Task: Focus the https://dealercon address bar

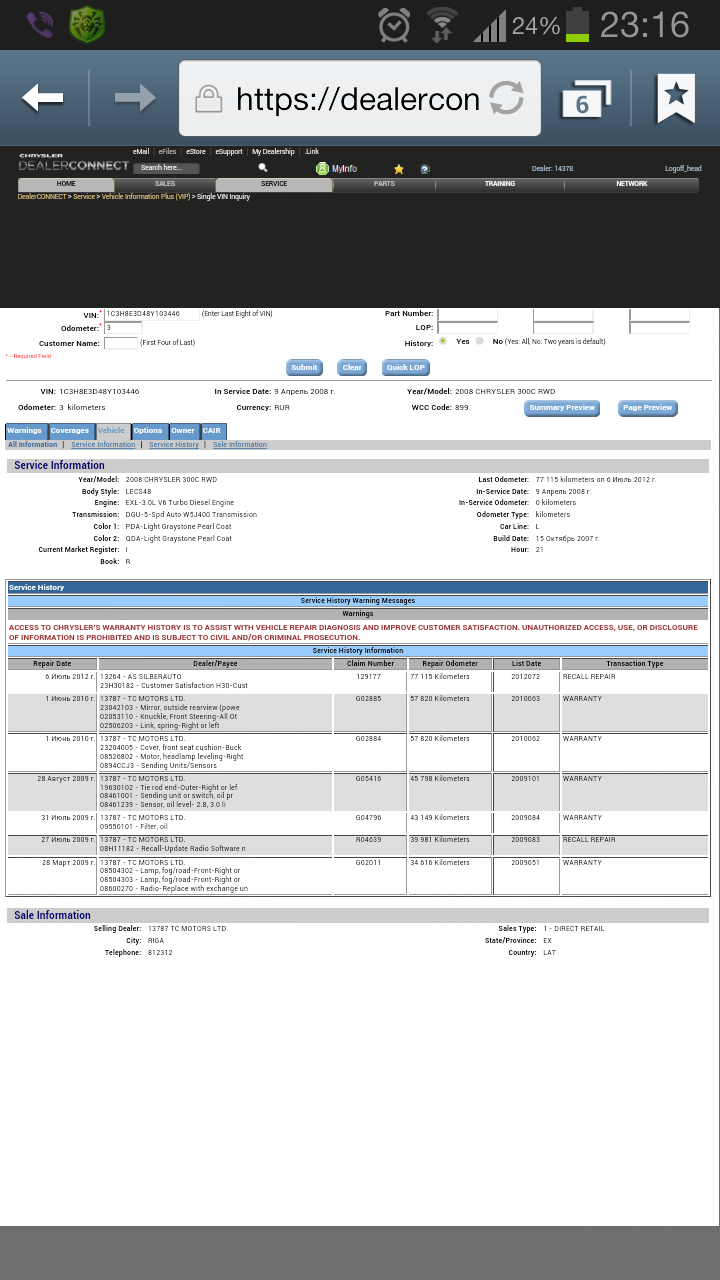Action: [x=360, y=98]
